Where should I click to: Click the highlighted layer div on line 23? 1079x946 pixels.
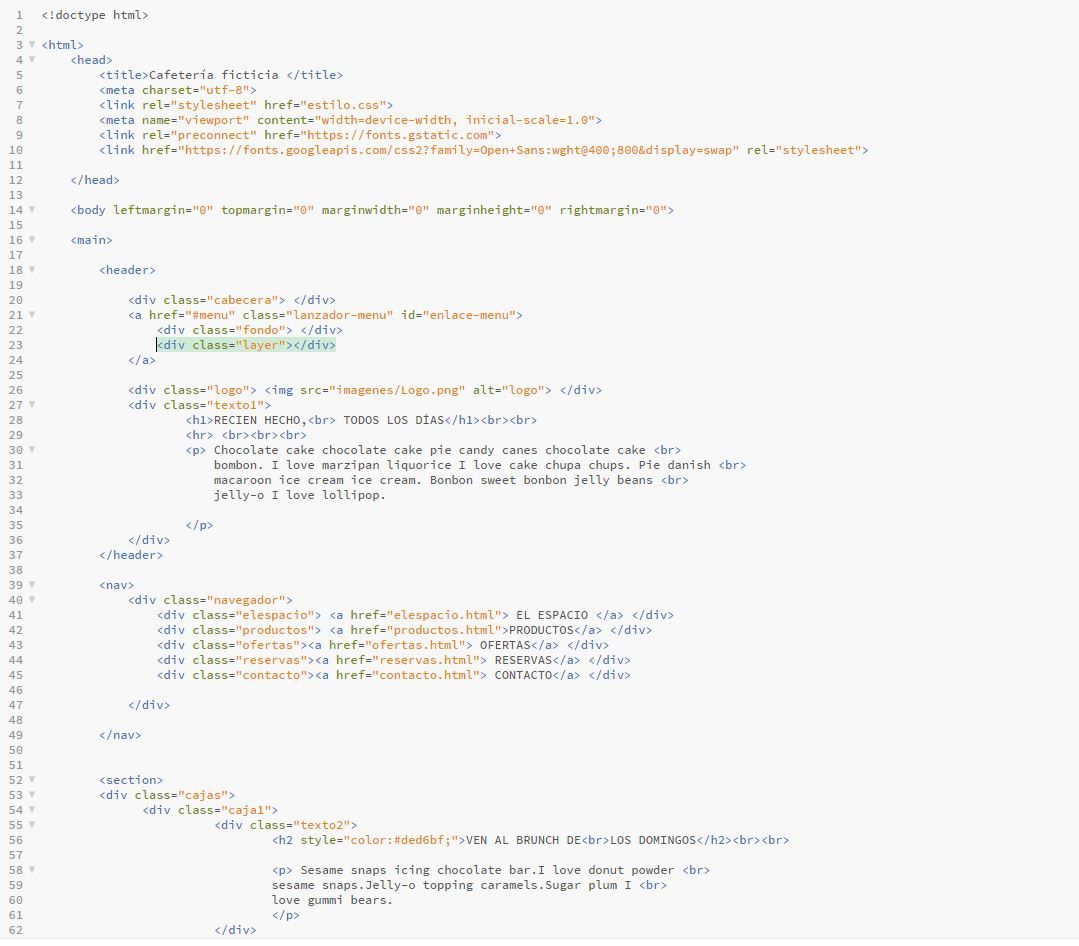pos(246,345)
